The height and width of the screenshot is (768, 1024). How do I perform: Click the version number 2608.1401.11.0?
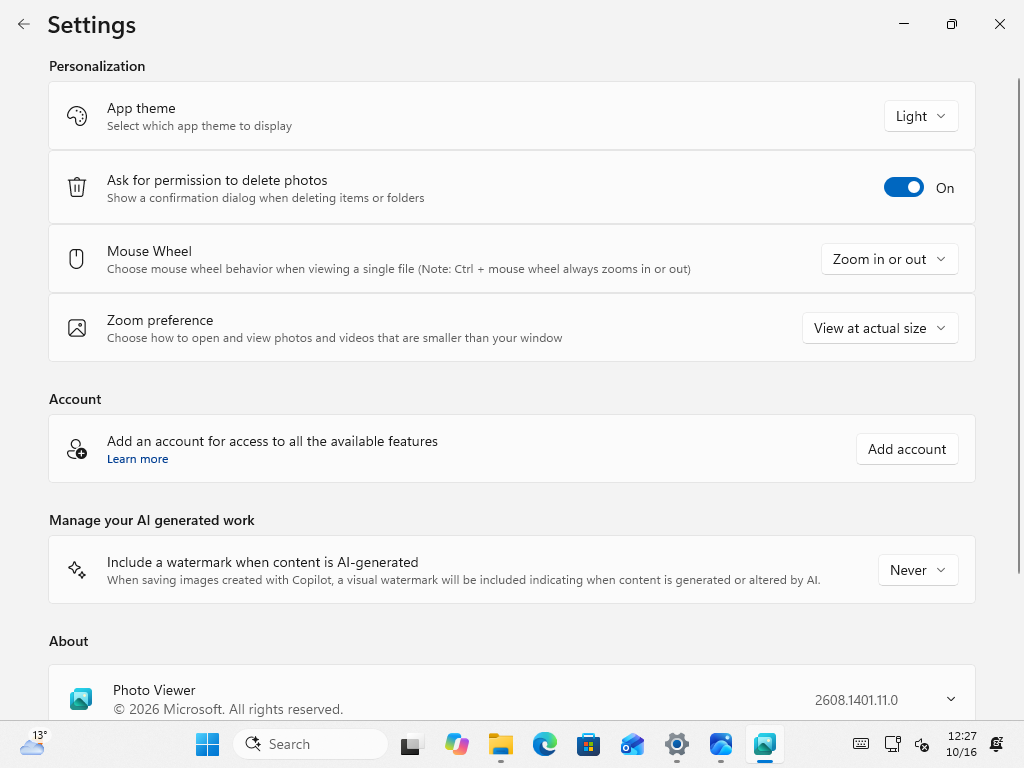[x=856, y=700]
